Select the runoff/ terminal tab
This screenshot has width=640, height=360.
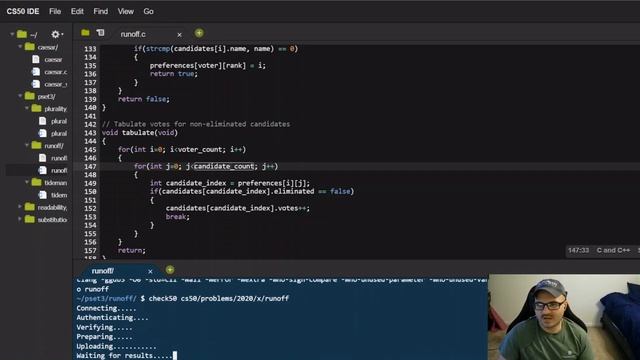pyautogui.click(x=103, y=271)
